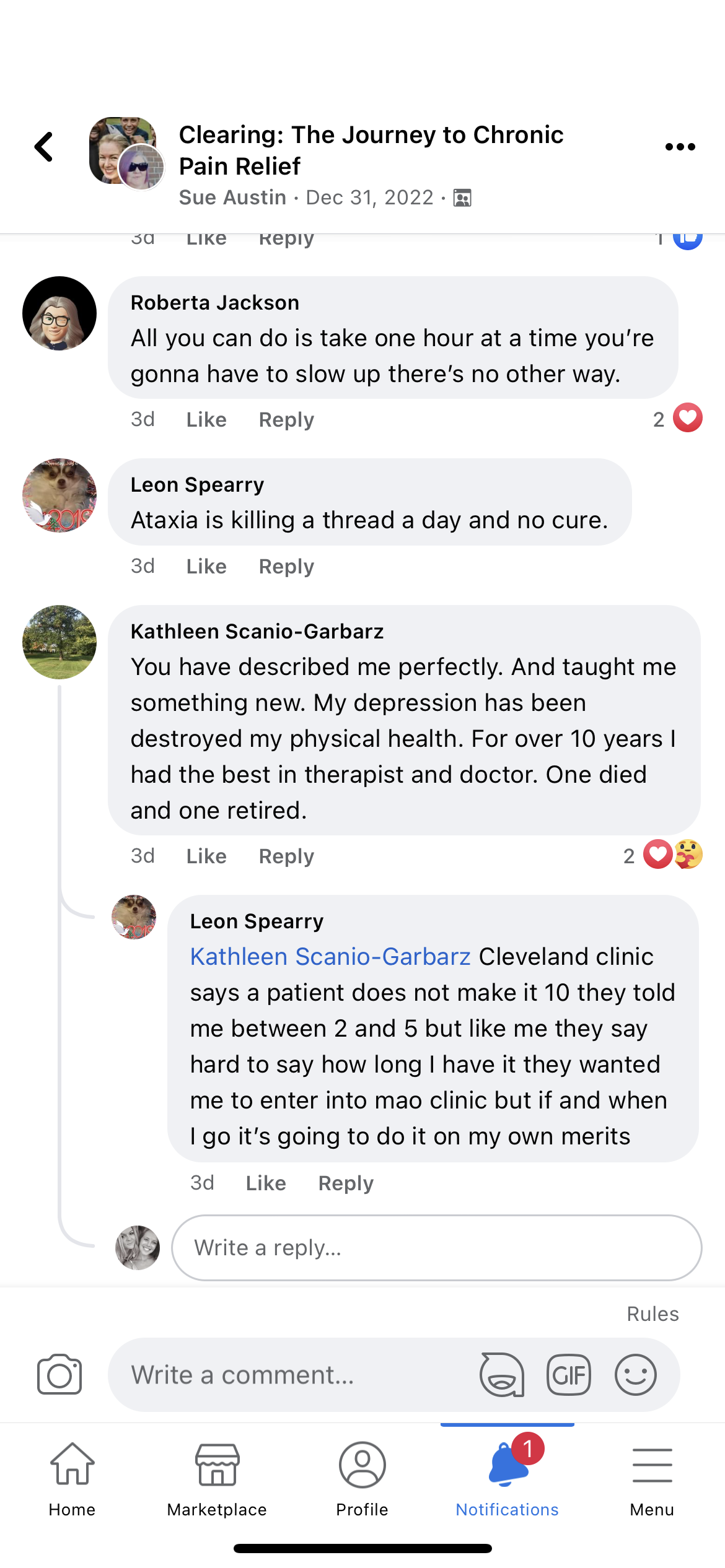725x1568 pixels.
Task: Open the three-dot more options menu
Action: (680, 147)
